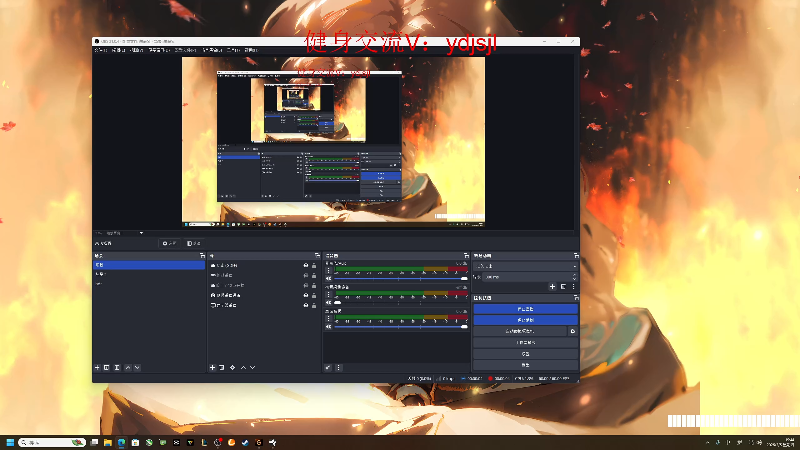This screenshot has height=450, width=800.
Task: Float the Controls dock via header icon
Action: (576, 297)
